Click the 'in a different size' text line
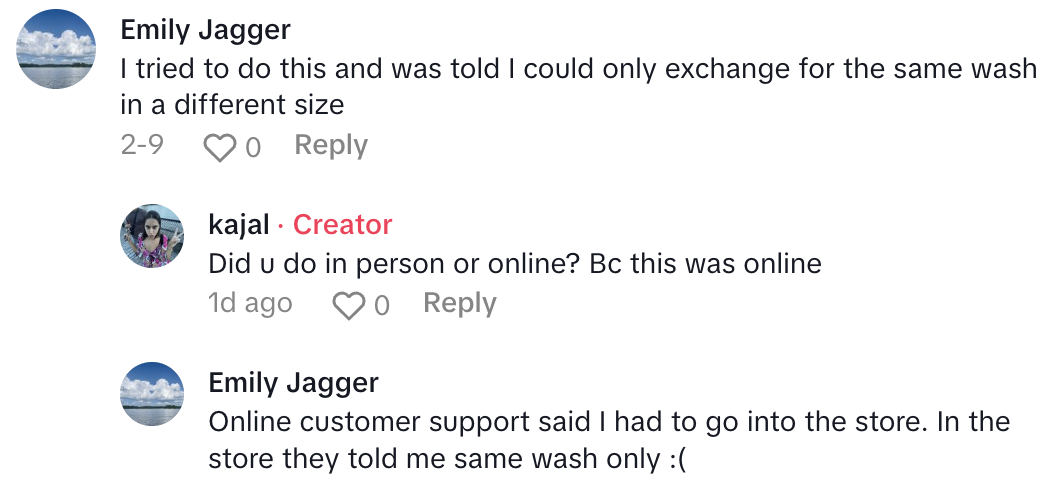The height and width of the screenshot is (484, 1054). (x=232, y=104)
